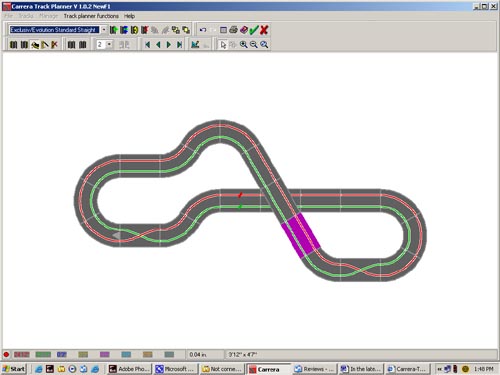Open the Track planner functions menu

[91, 16]
